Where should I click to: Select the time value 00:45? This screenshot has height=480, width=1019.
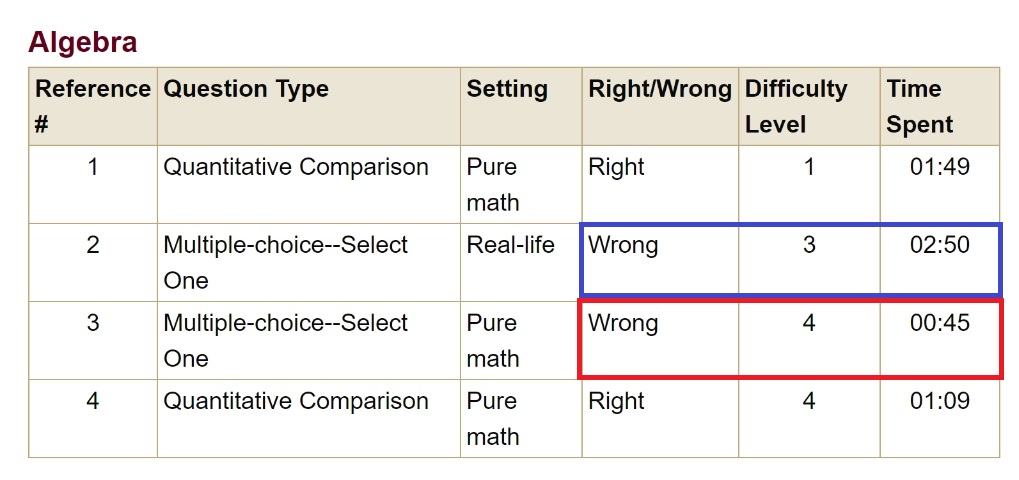(x=939, y=323)
